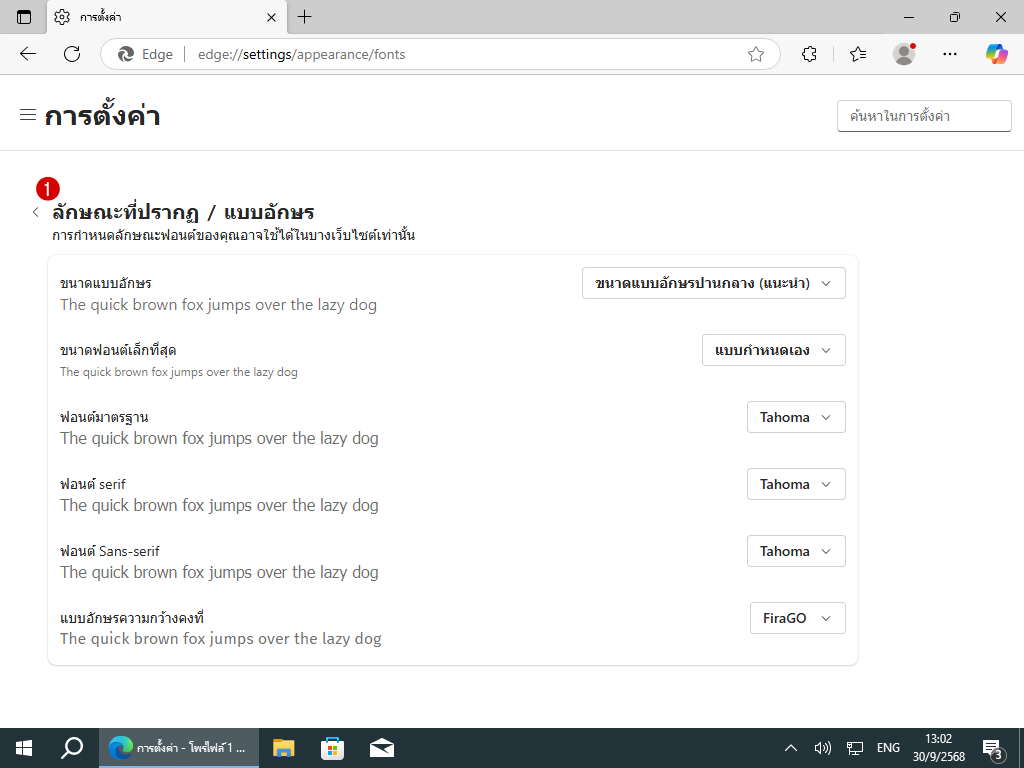The width and height of the screenshot is (1024, 768).
Task: Open the Extensions puzzle icon
Action: point(810,54)
